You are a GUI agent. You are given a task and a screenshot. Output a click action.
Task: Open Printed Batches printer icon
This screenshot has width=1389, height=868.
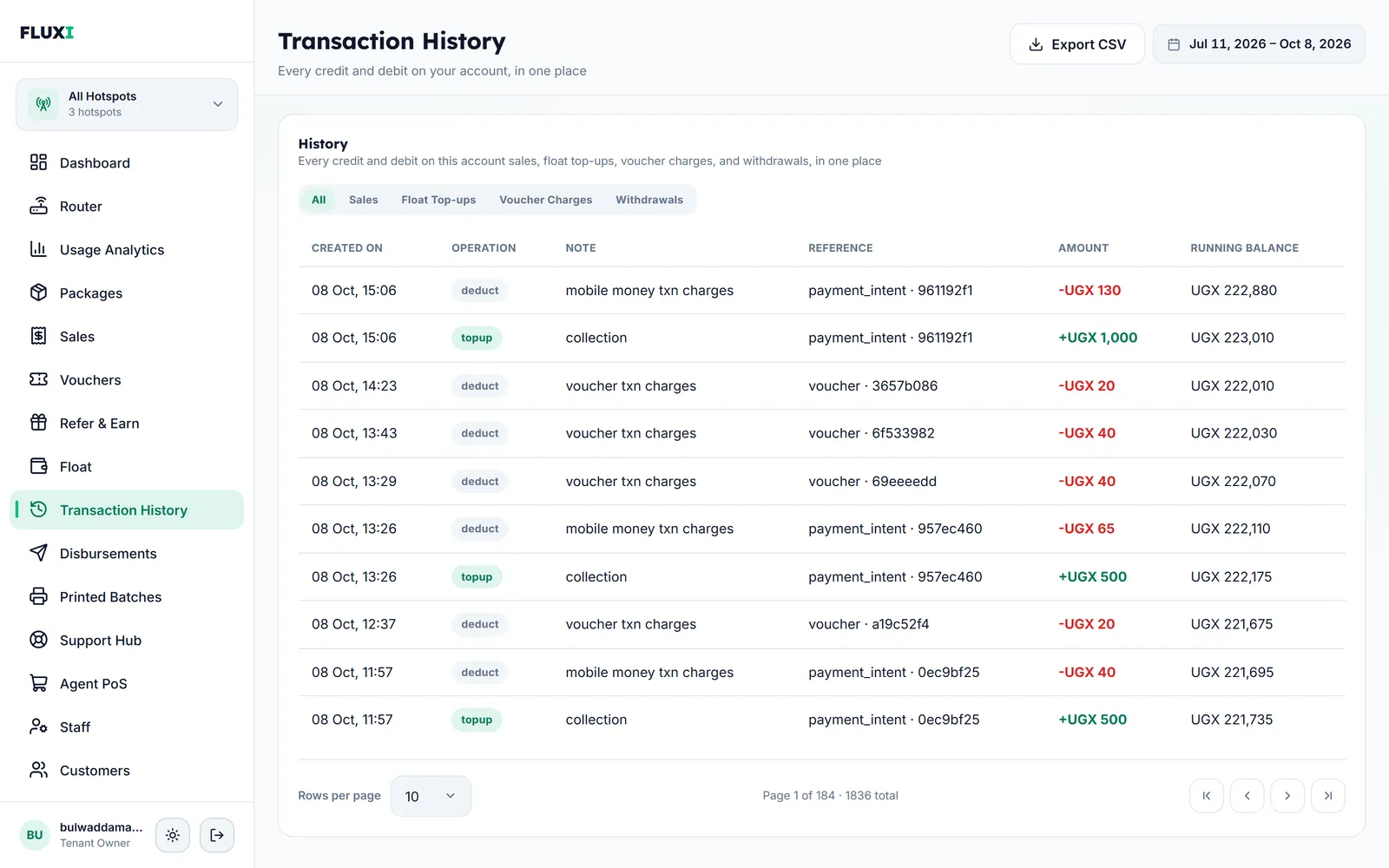point(39,596)
